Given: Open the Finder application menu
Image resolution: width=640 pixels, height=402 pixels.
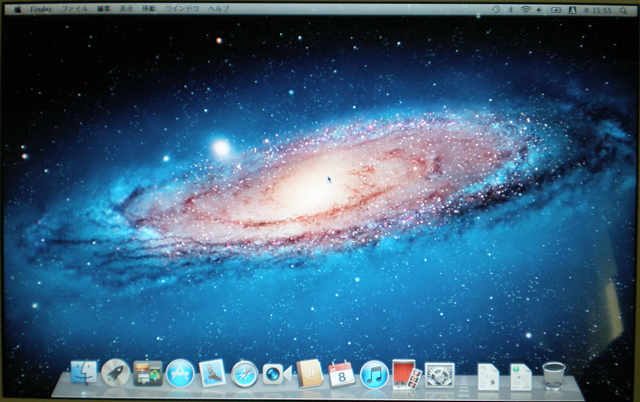Looking at the screenshot, I should coord(40,9).
